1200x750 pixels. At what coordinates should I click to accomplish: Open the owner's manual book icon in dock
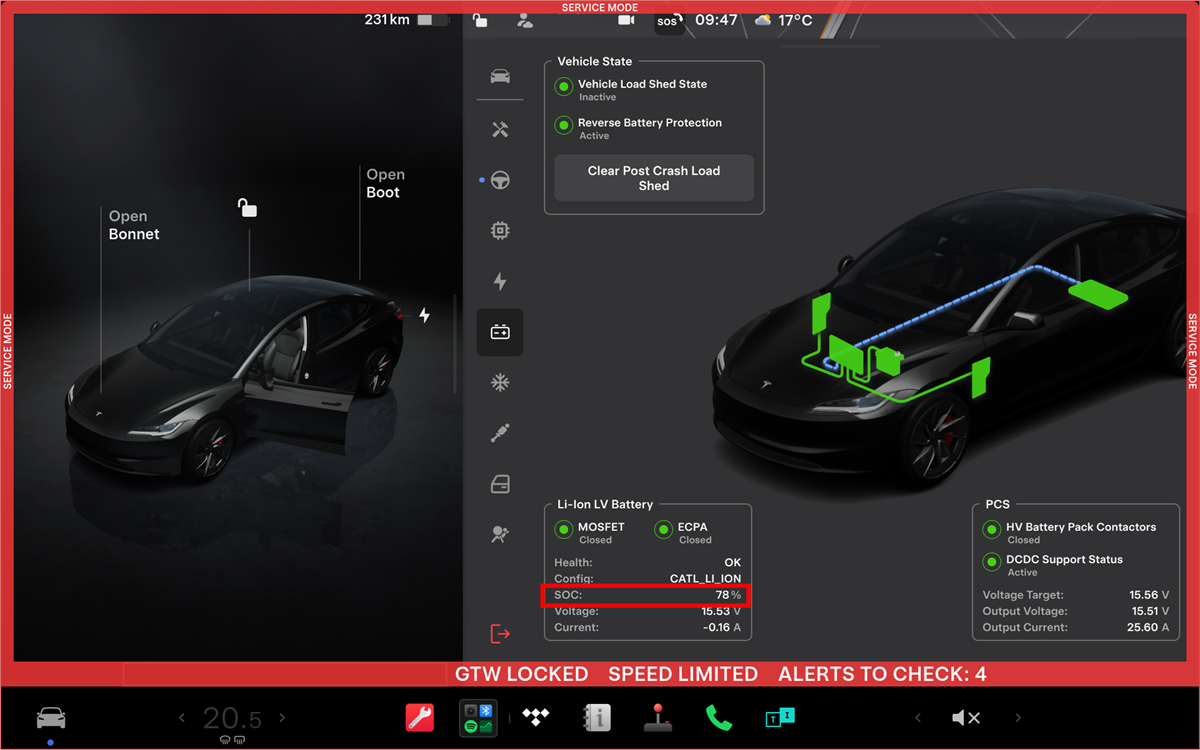pos(596,717)
